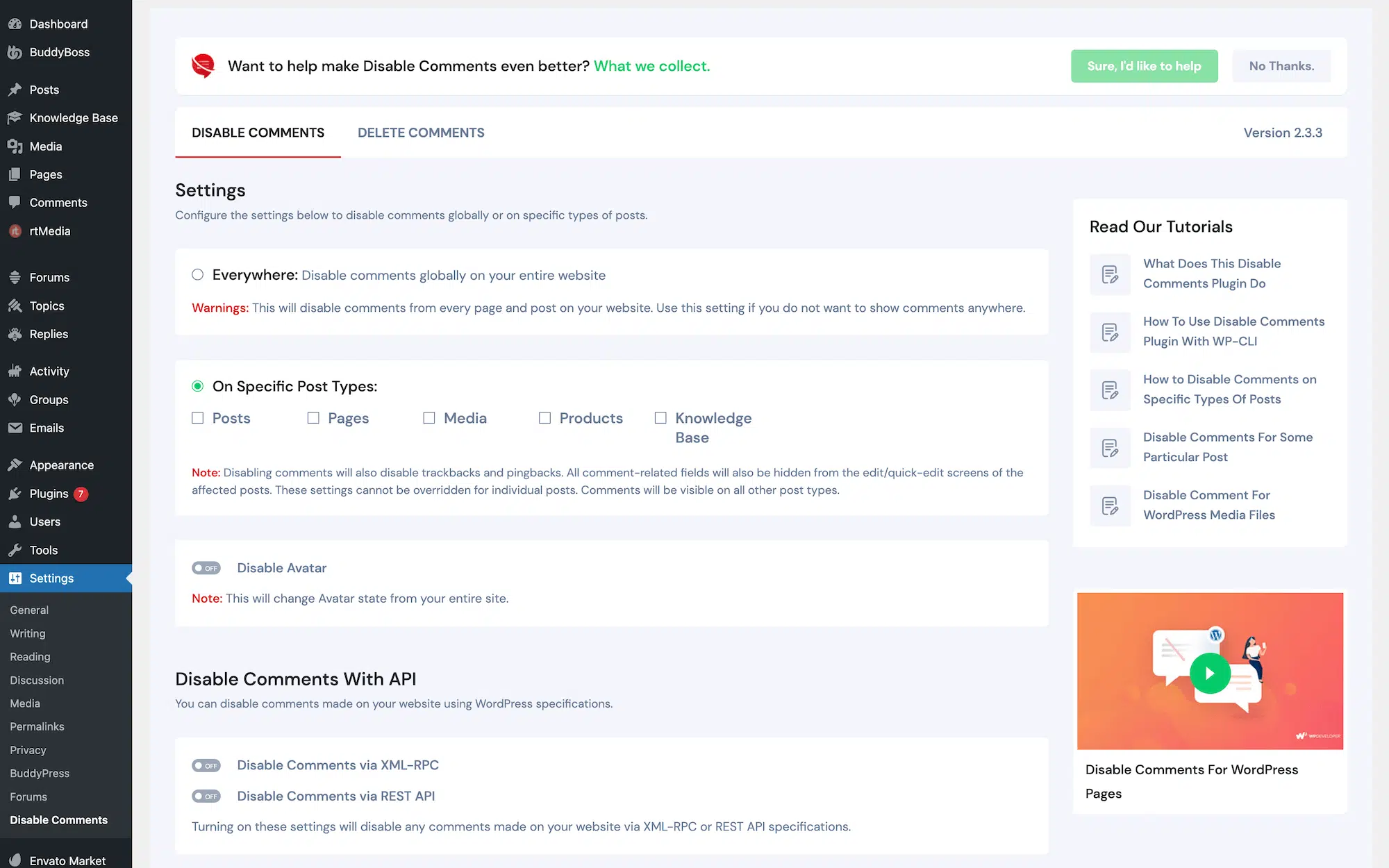Click the Topics icon in sidebar
This screenshot has width=1389, height=868.
click(x=15, y=306)
